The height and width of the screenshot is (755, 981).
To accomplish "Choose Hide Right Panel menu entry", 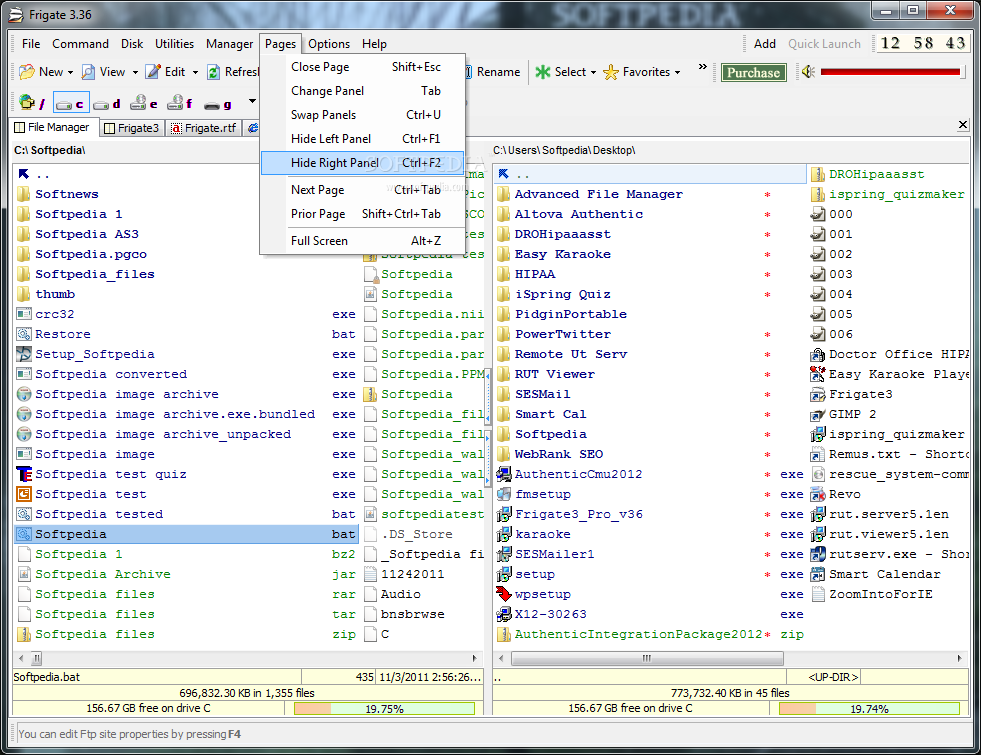I will pyautogui.click(x=362, y=163).
